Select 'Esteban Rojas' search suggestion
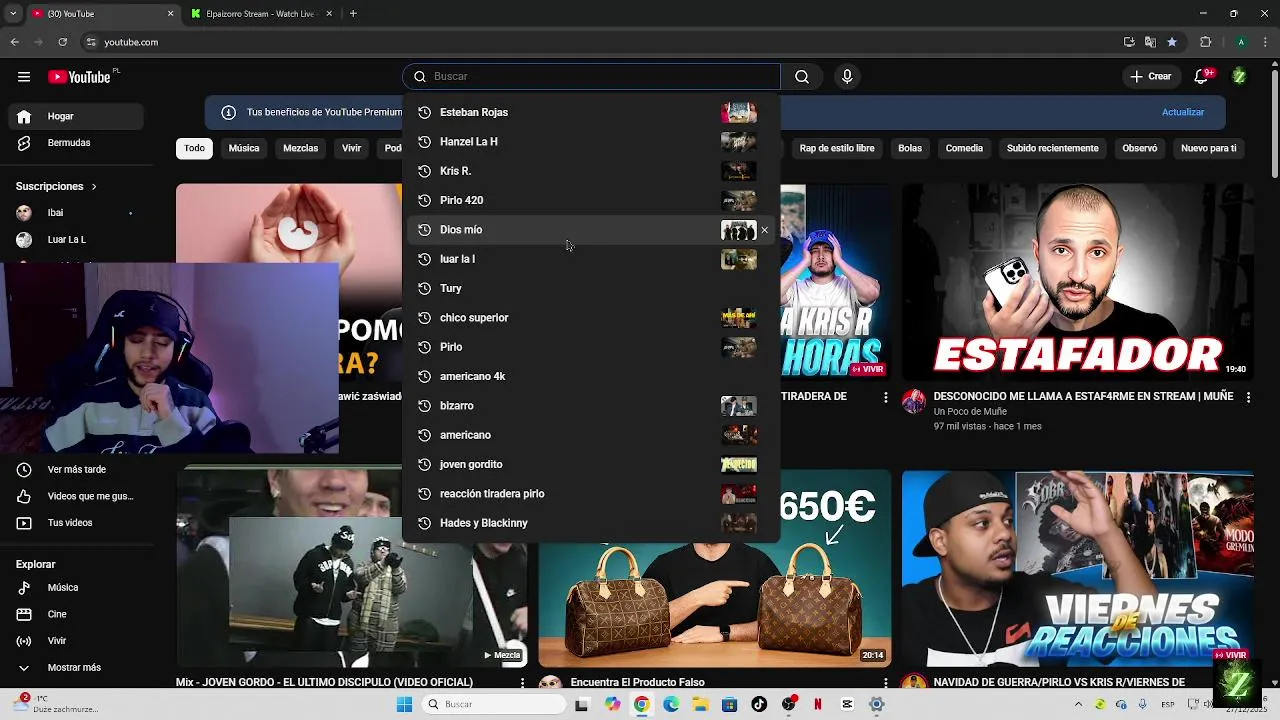The image size is (1280, 720). [x=590, y=112]
